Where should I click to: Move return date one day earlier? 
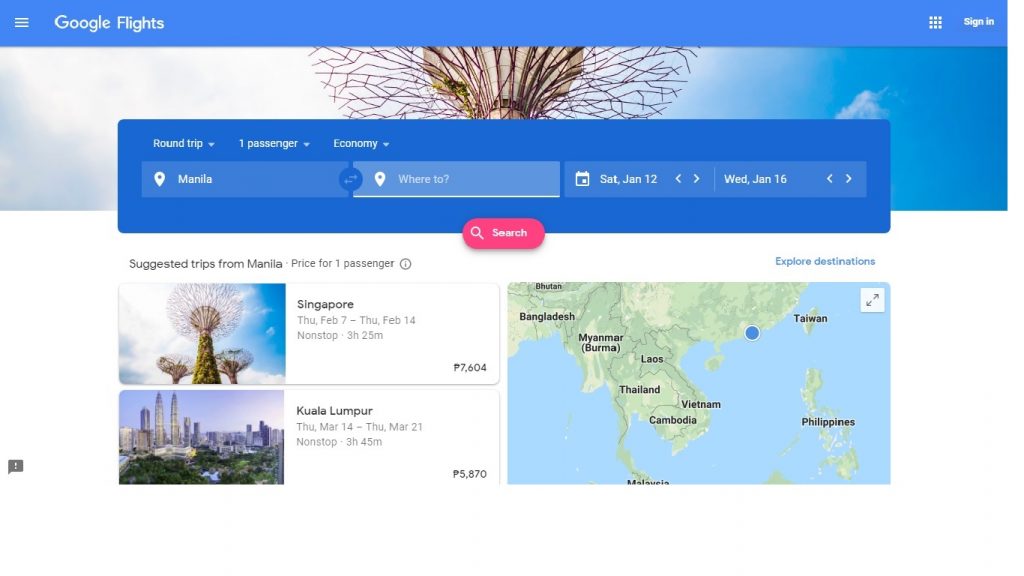pyautogui.click(x=829, y=178)
